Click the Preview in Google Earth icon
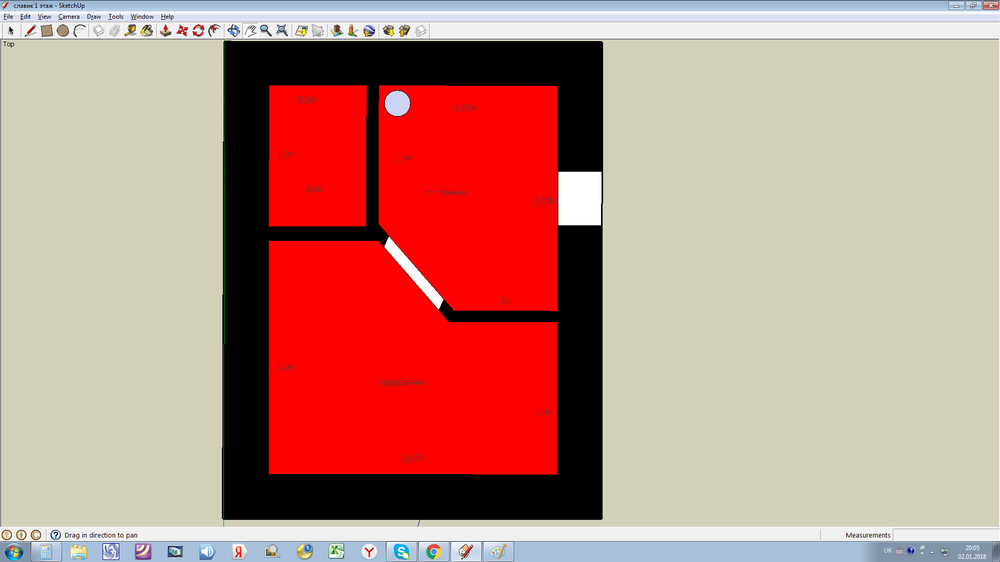Image resolution: width=1000 pixels, height=562 pixels. tap(369, 31)
